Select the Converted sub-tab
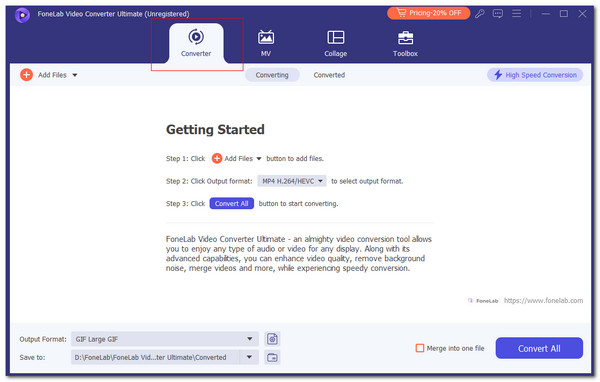Image resolution: width=600 pixels, height=382 pixels. [x=329, y=75]
